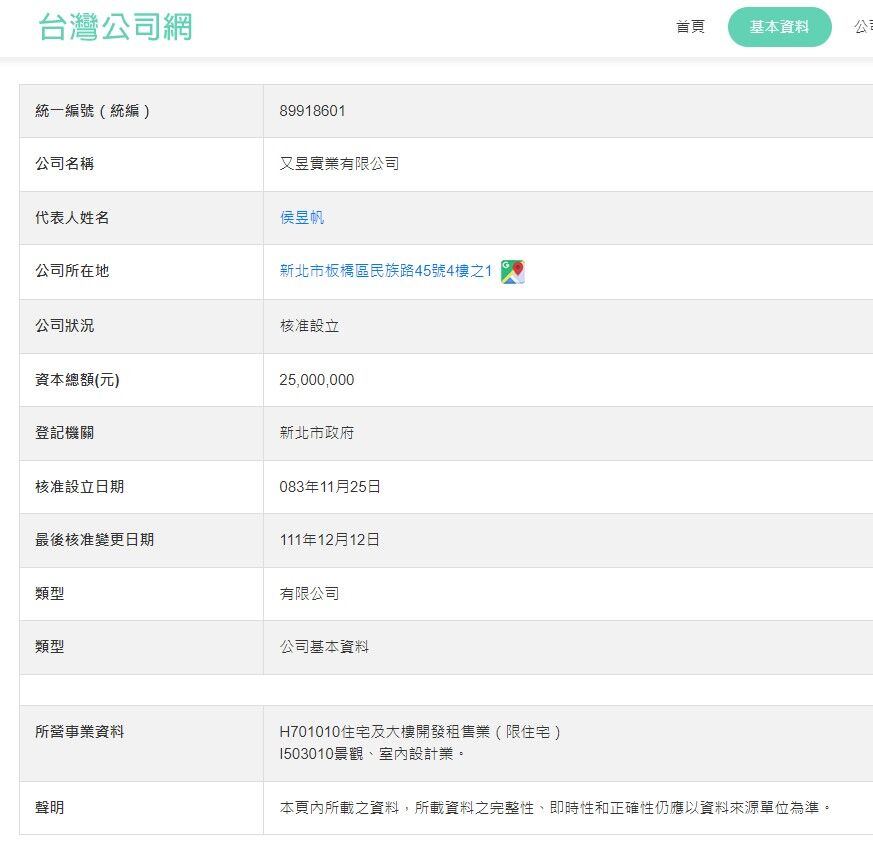Go to 首頁 in the navigation

pos(690,26)
